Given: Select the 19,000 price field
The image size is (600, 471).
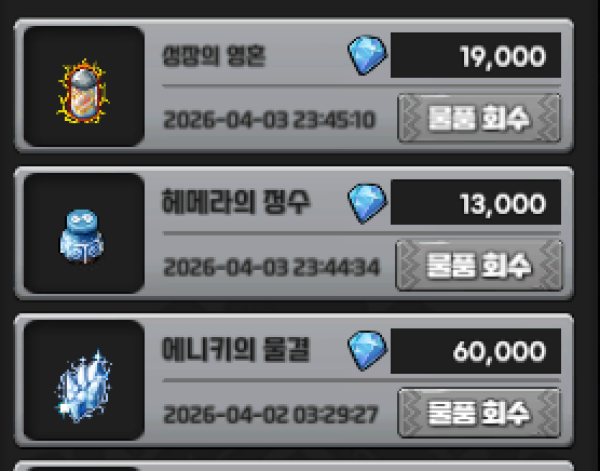Looking at the screenshot, I should coord(476,55).
